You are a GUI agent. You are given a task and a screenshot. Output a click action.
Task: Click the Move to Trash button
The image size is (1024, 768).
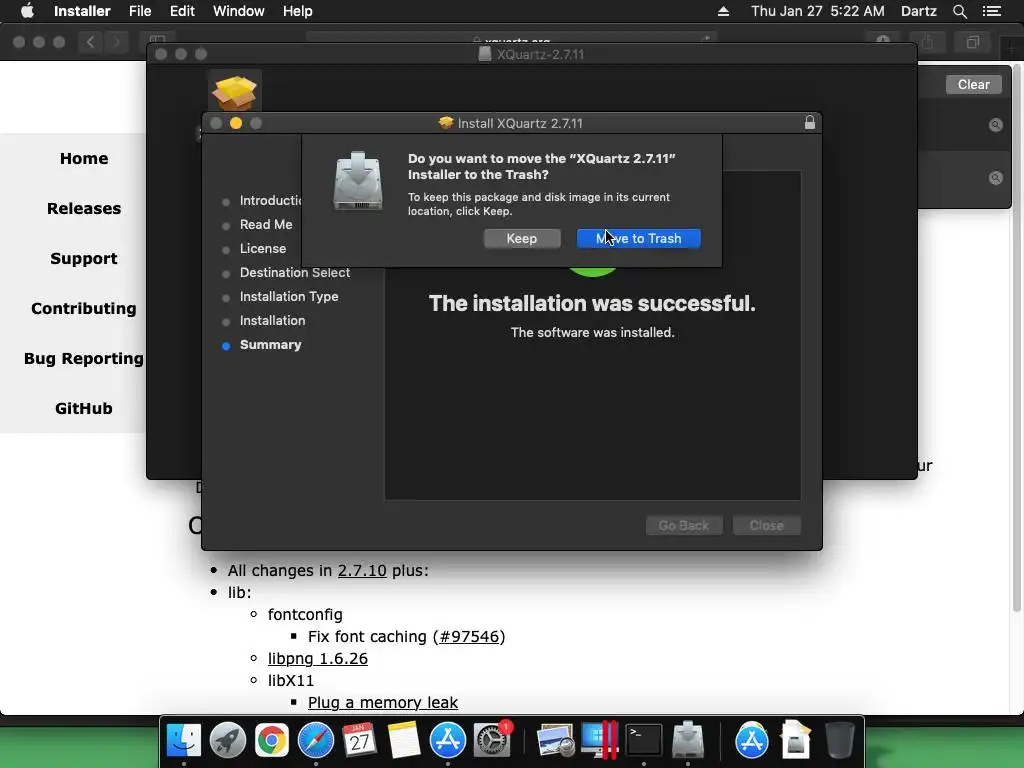click(638, 238)
